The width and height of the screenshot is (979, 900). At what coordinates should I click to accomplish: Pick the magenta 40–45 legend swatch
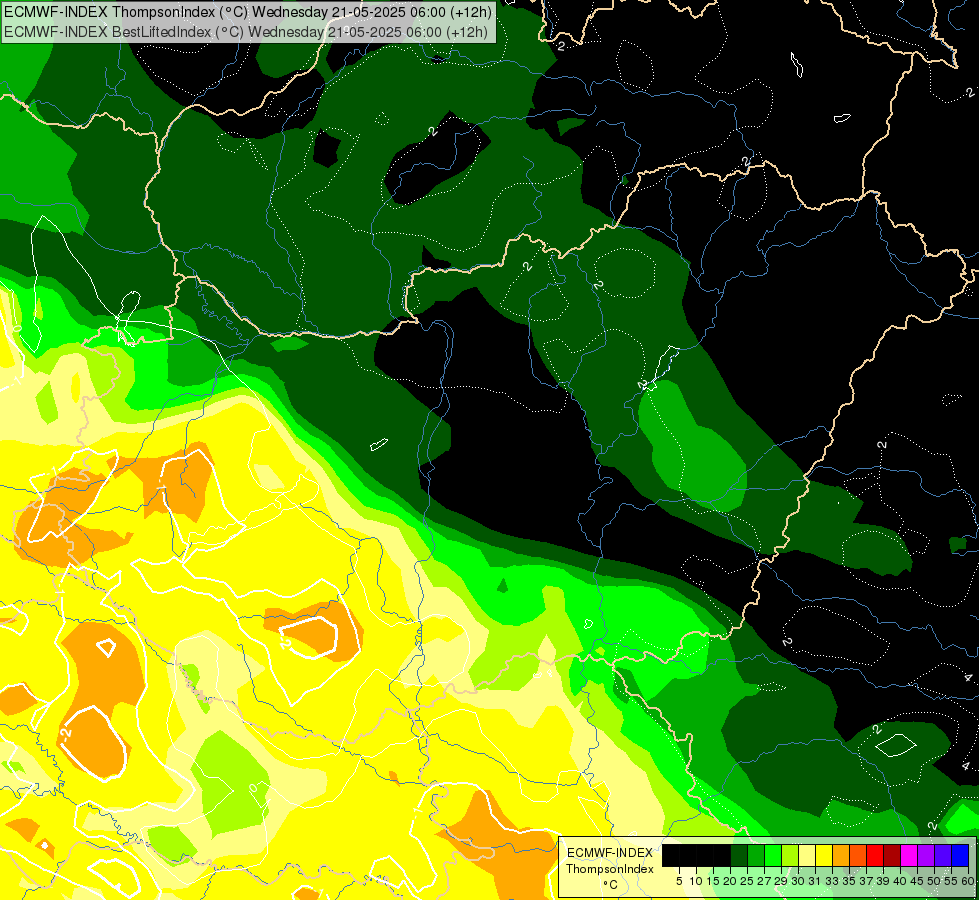point(909,856)
